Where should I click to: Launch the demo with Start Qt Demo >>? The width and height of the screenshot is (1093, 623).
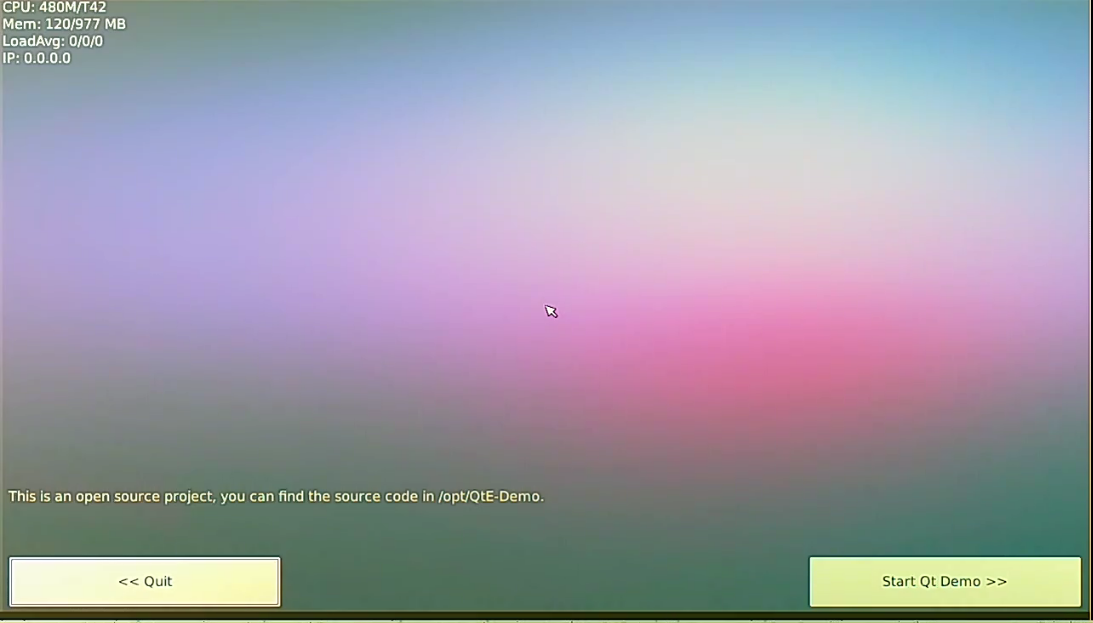tap(945, 581)
